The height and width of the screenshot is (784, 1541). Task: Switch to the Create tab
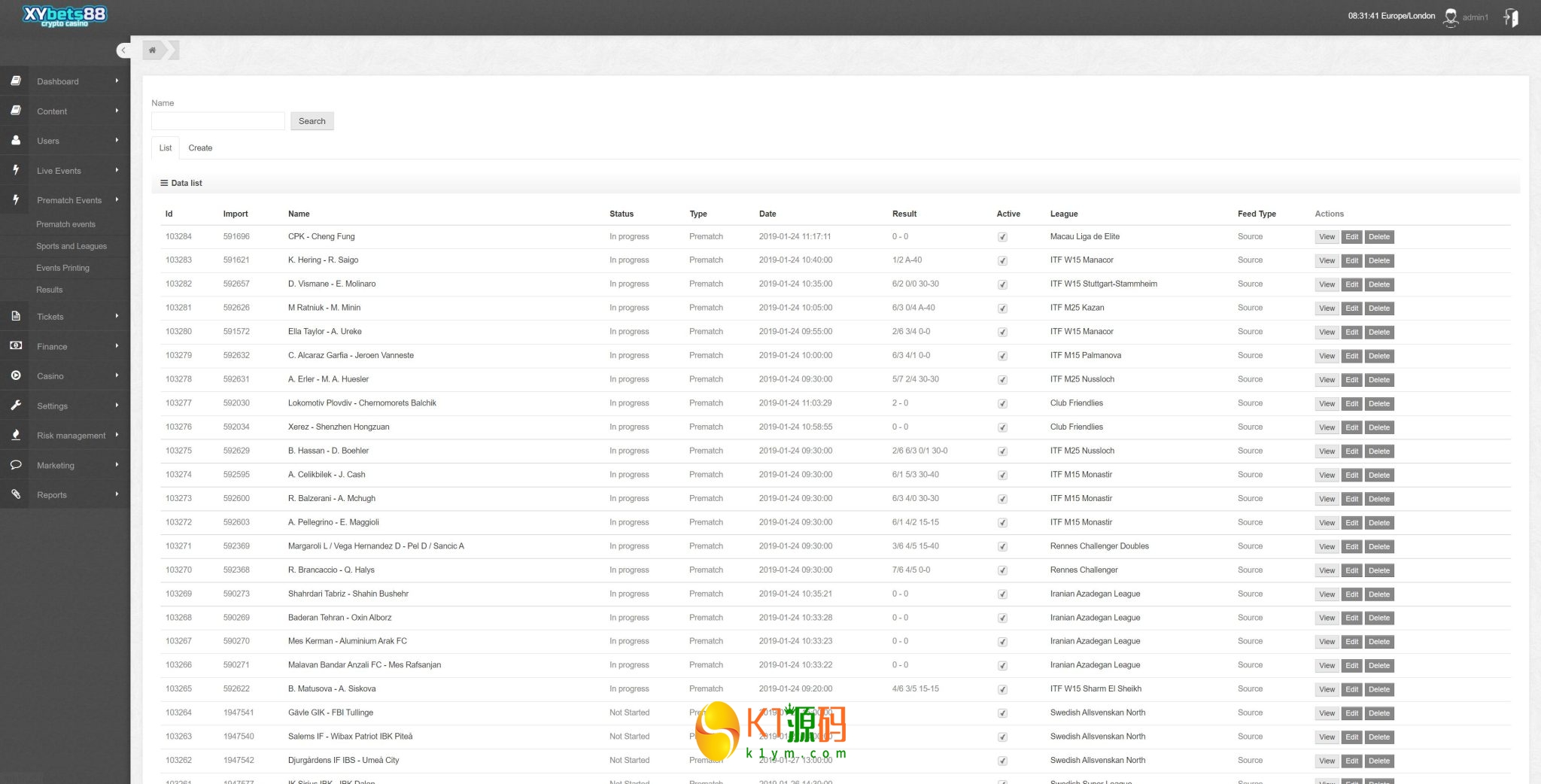[200, 148]
